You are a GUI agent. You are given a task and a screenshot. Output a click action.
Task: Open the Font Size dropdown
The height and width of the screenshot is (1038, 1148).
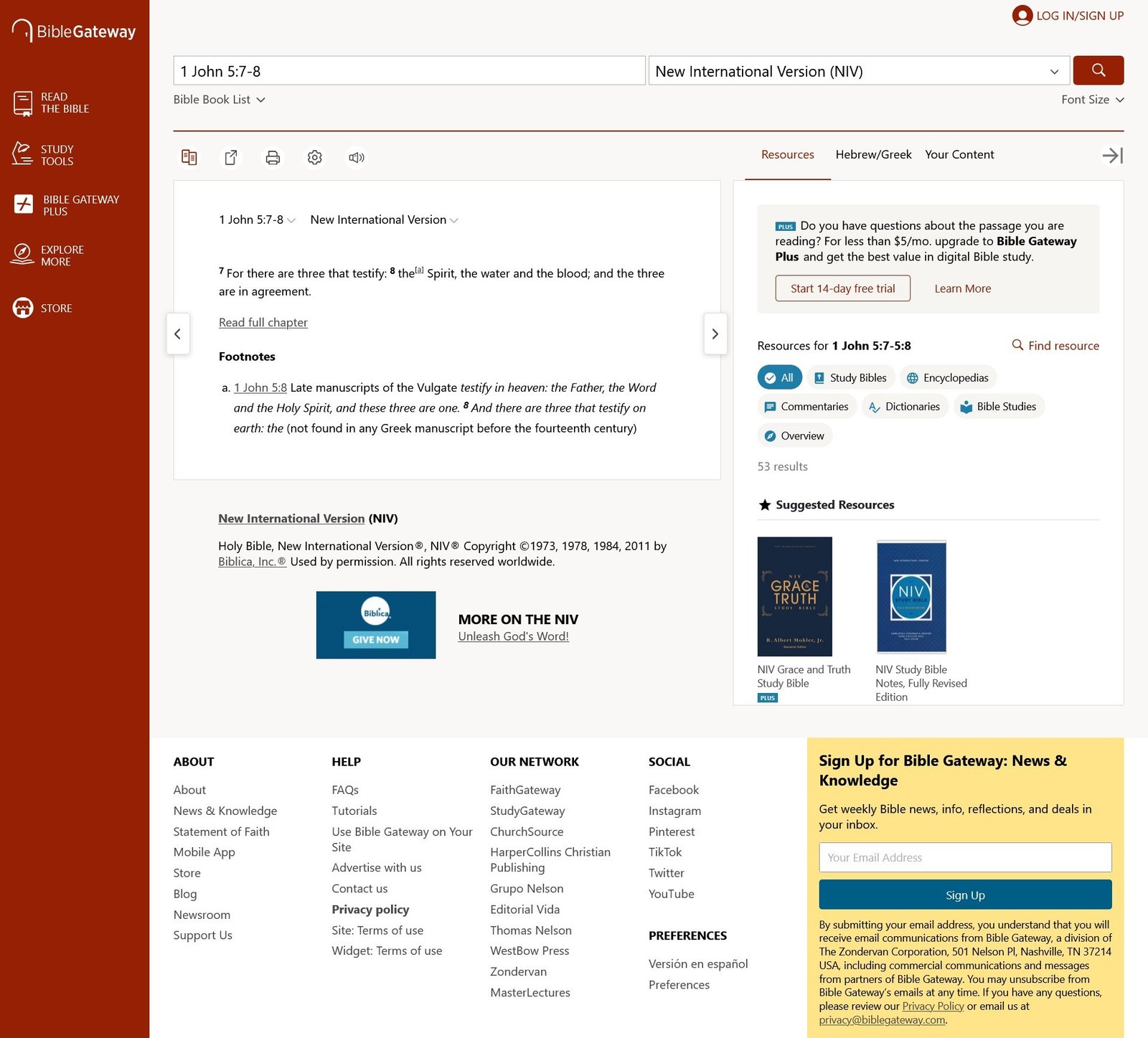pyautogui.click(x=1093, y=100)
